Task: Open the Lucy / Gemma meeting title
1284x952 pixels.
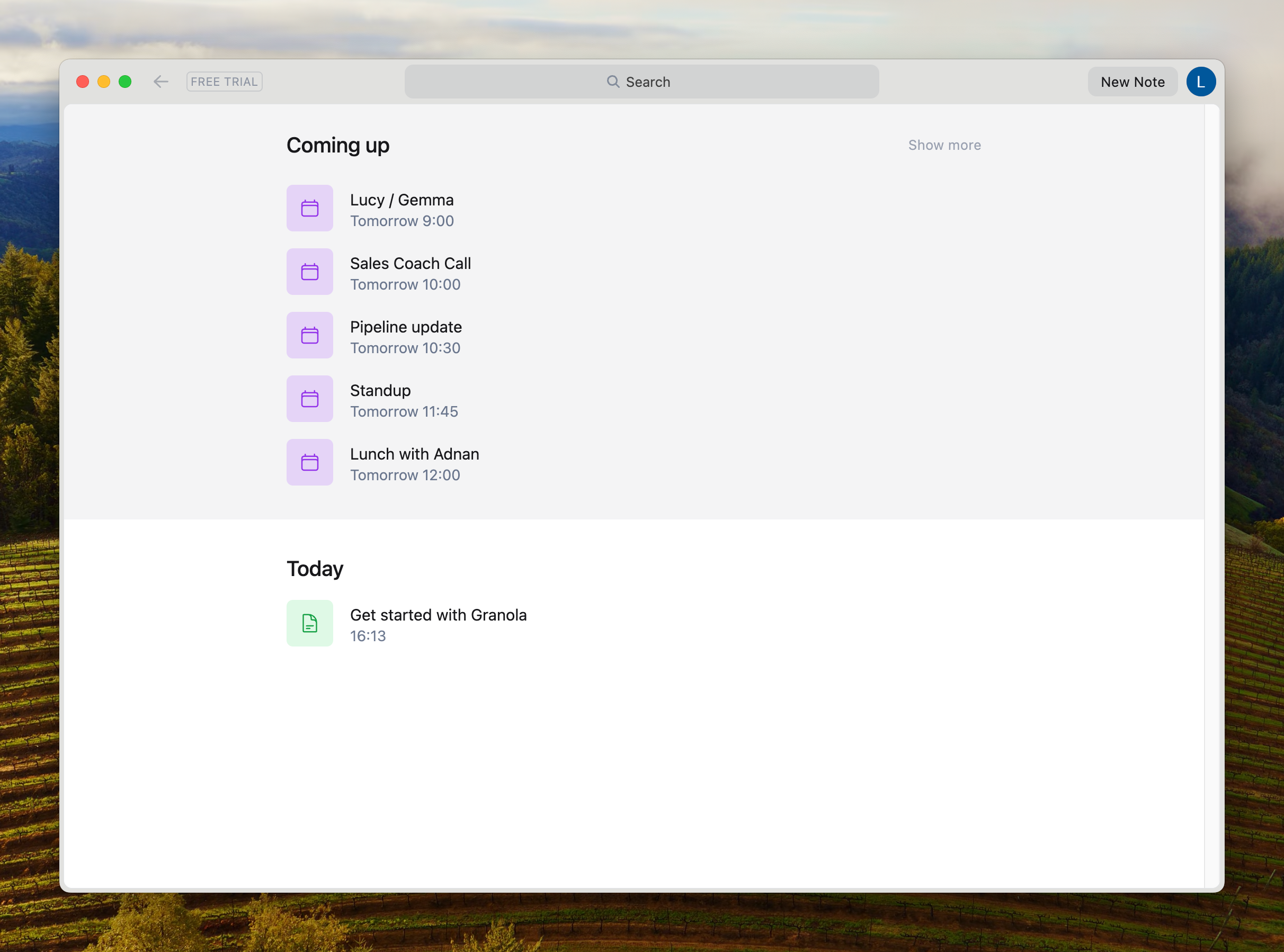Action: coord(402,200)
